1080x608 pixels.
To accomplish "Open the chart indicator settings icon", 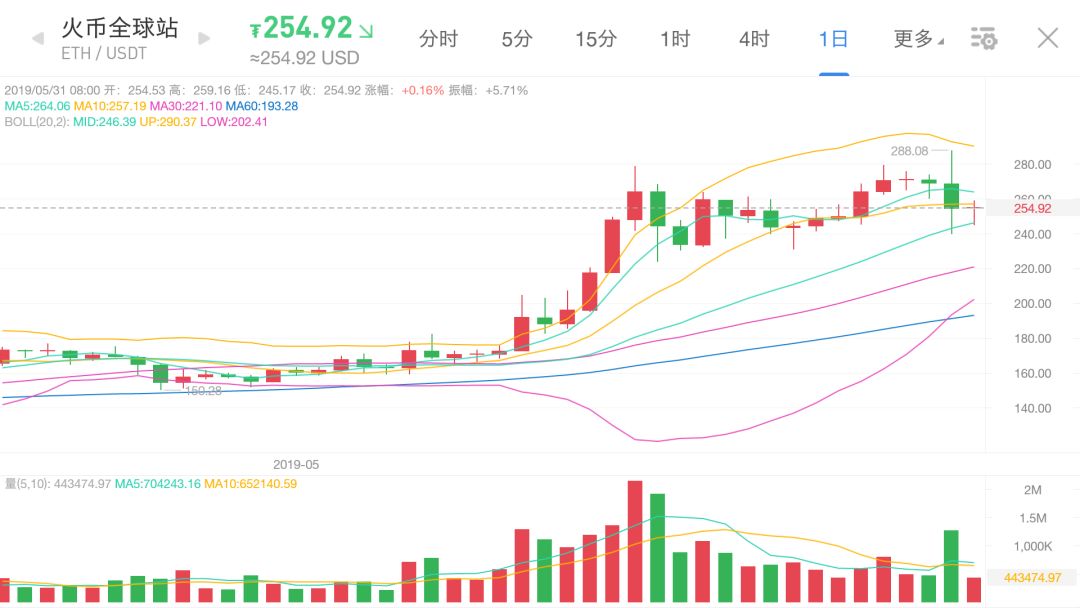I will [x=984, y=39].
